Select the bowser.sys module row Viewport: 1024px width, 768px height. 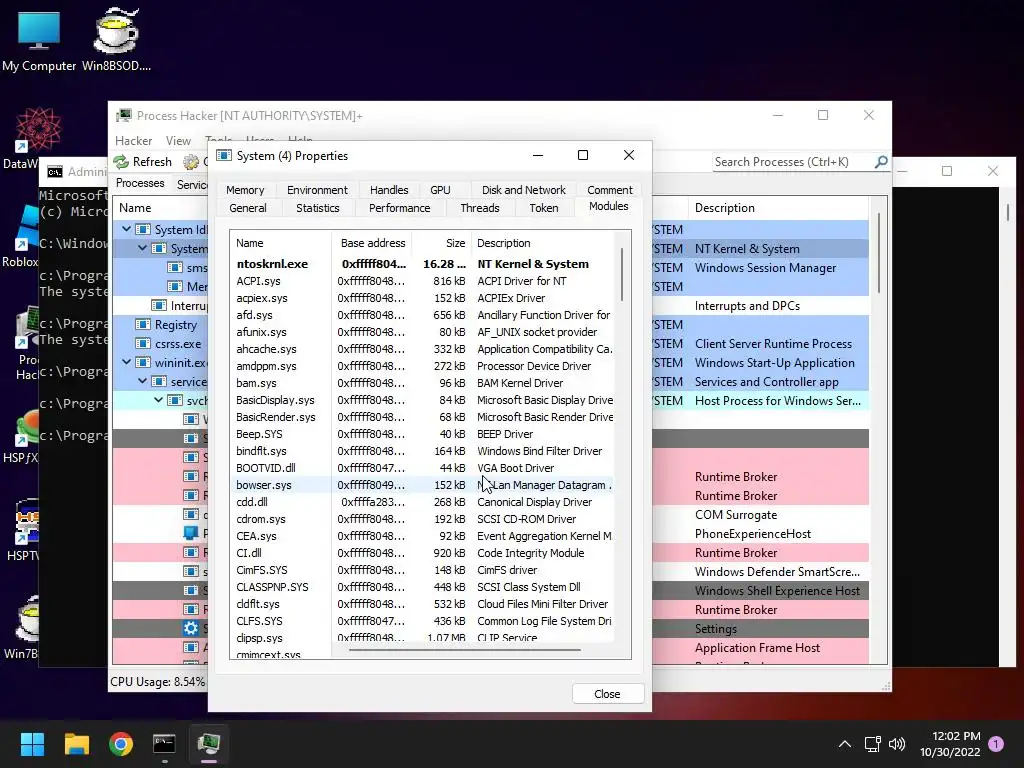coord(422,485)
